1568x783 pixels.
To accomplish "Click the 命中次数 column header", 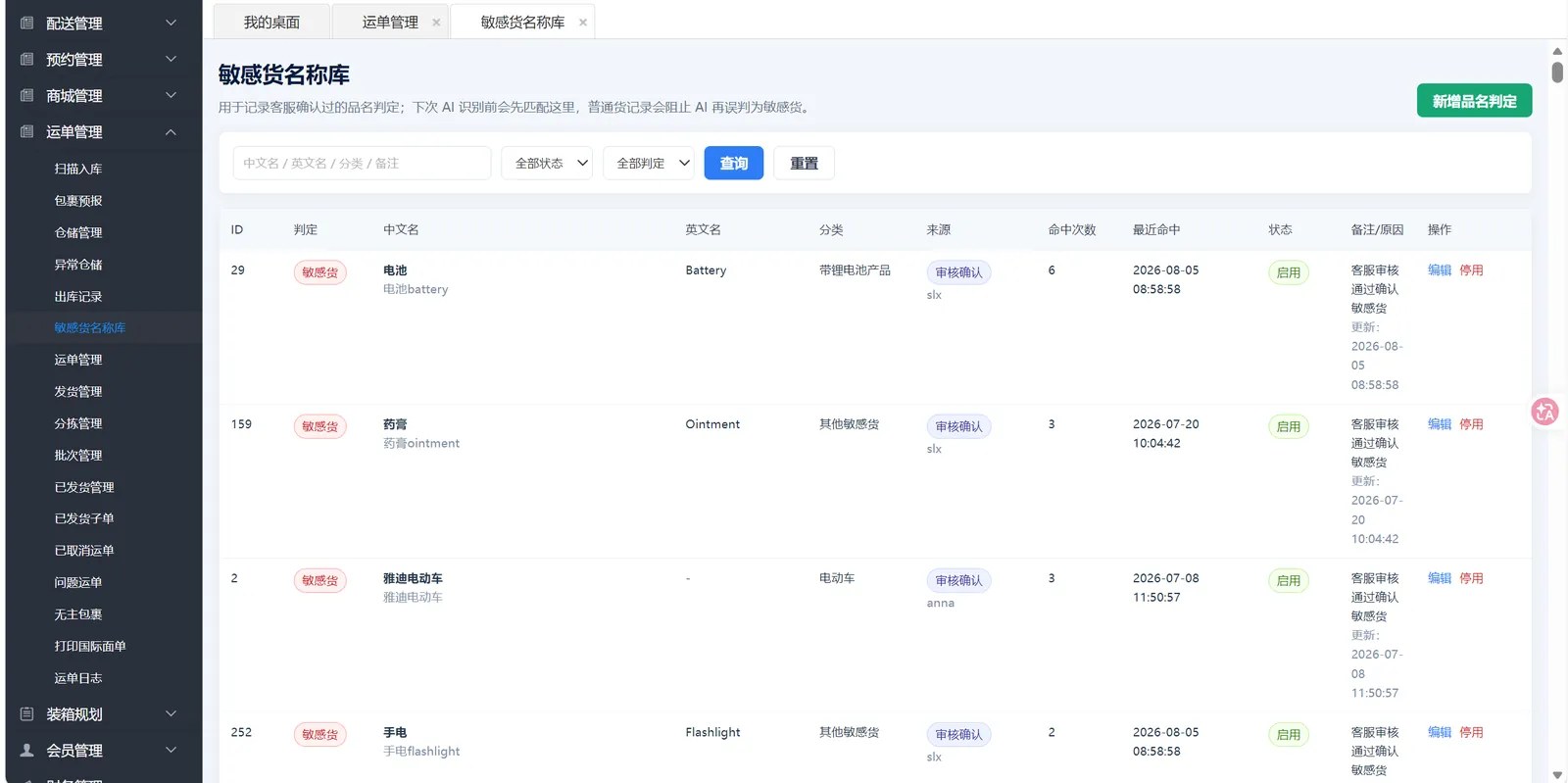I will pos(1072,229).
